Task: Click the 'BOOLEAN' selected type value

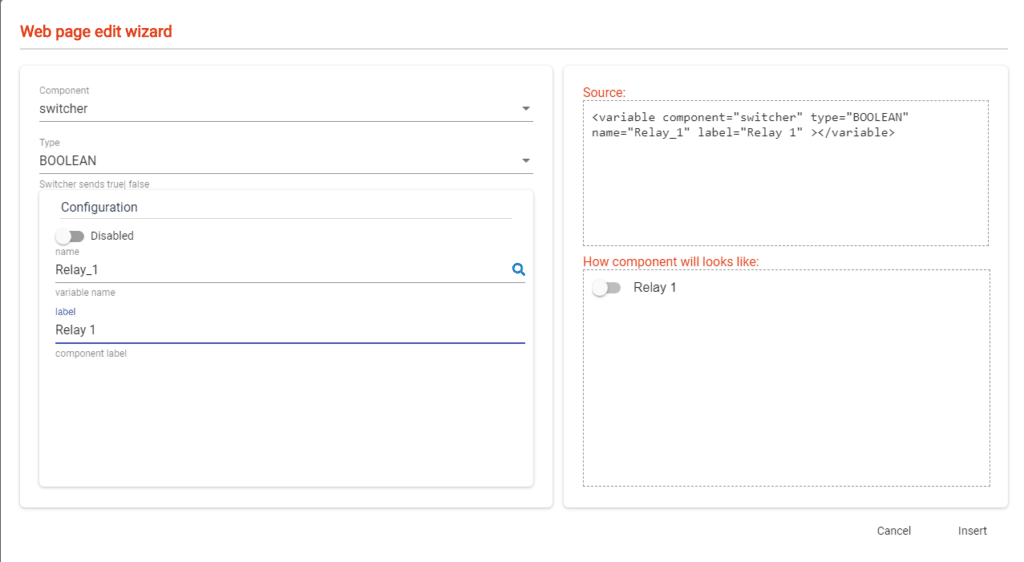Action: click(68, 161)
